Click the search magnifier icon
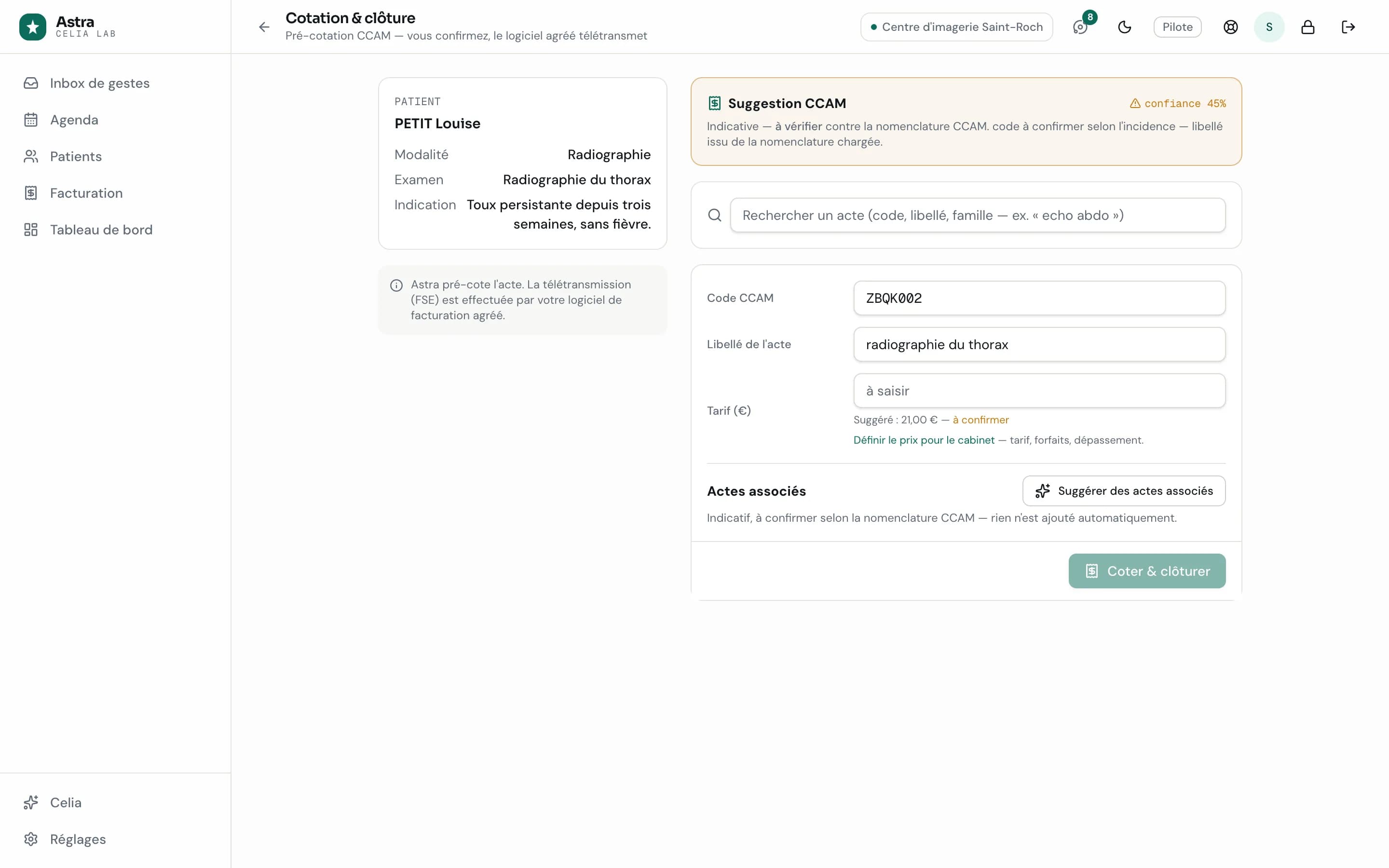The height and width of the screenshot is (868, 1389). click(x=715, y=215)
